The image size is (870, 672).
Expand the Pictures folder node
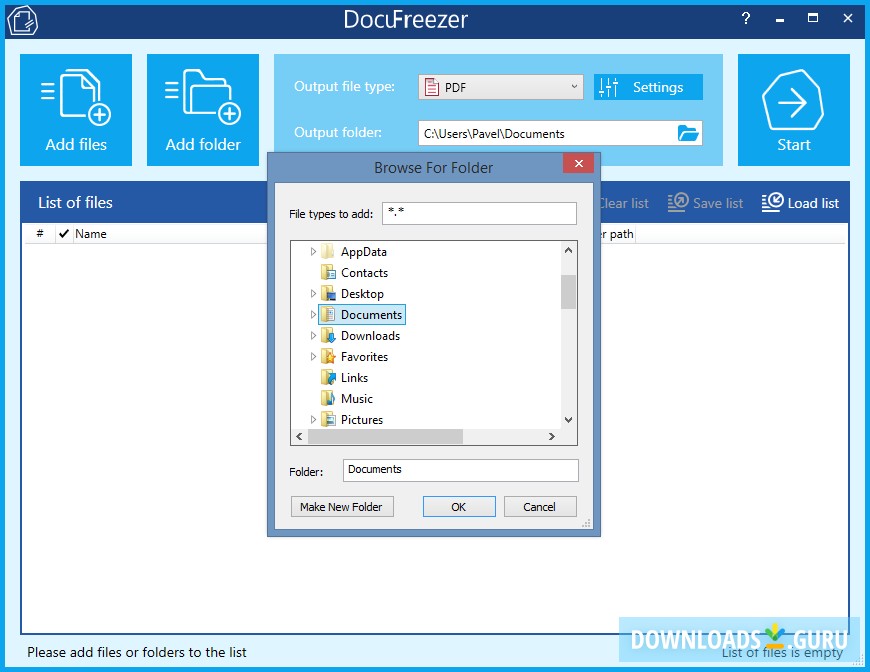pos(313,420)
